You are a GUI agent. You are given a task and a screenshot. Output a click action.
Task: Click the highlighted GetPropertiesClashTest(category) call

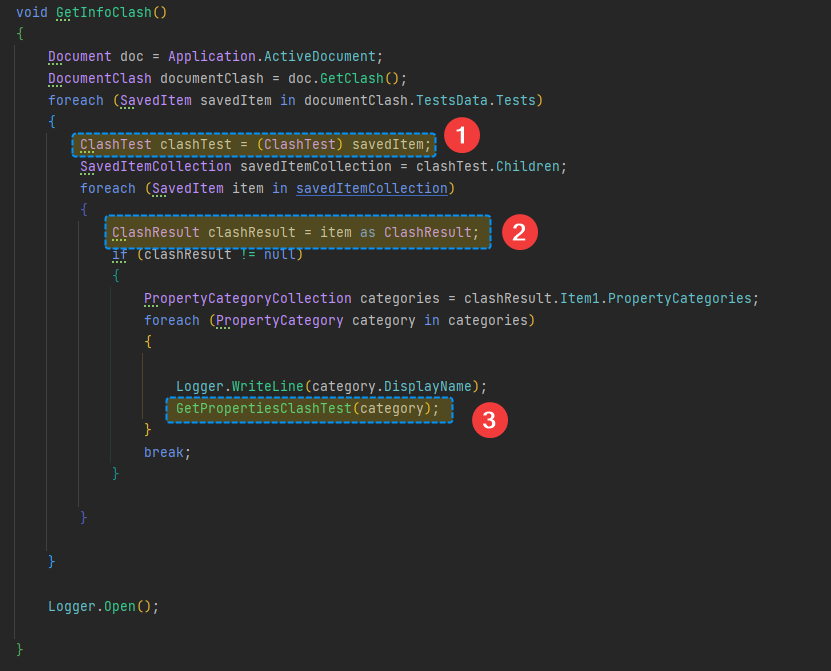[x=308, y=409]
